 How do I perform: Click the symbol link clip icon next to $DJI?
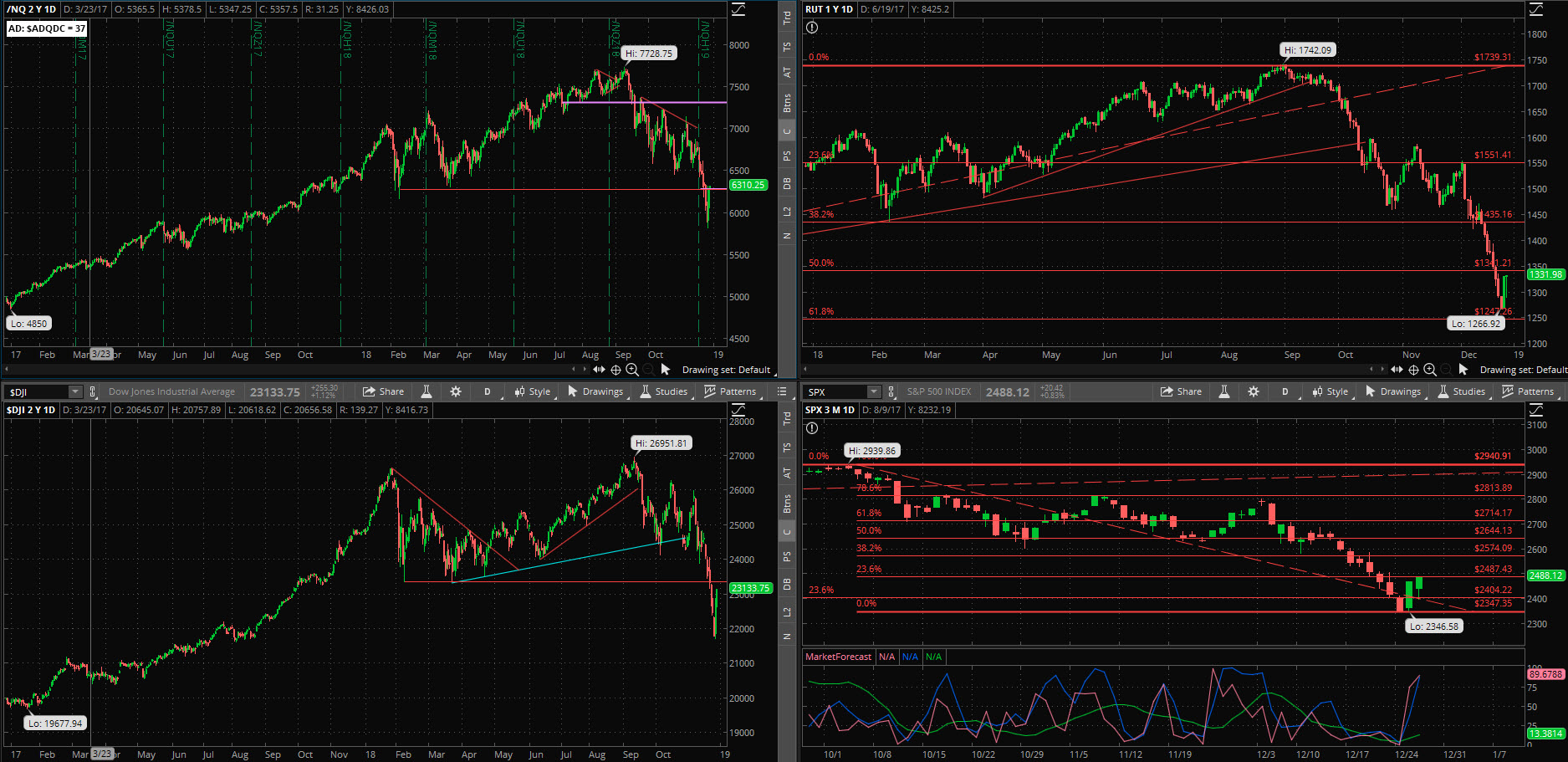point(92,391)
